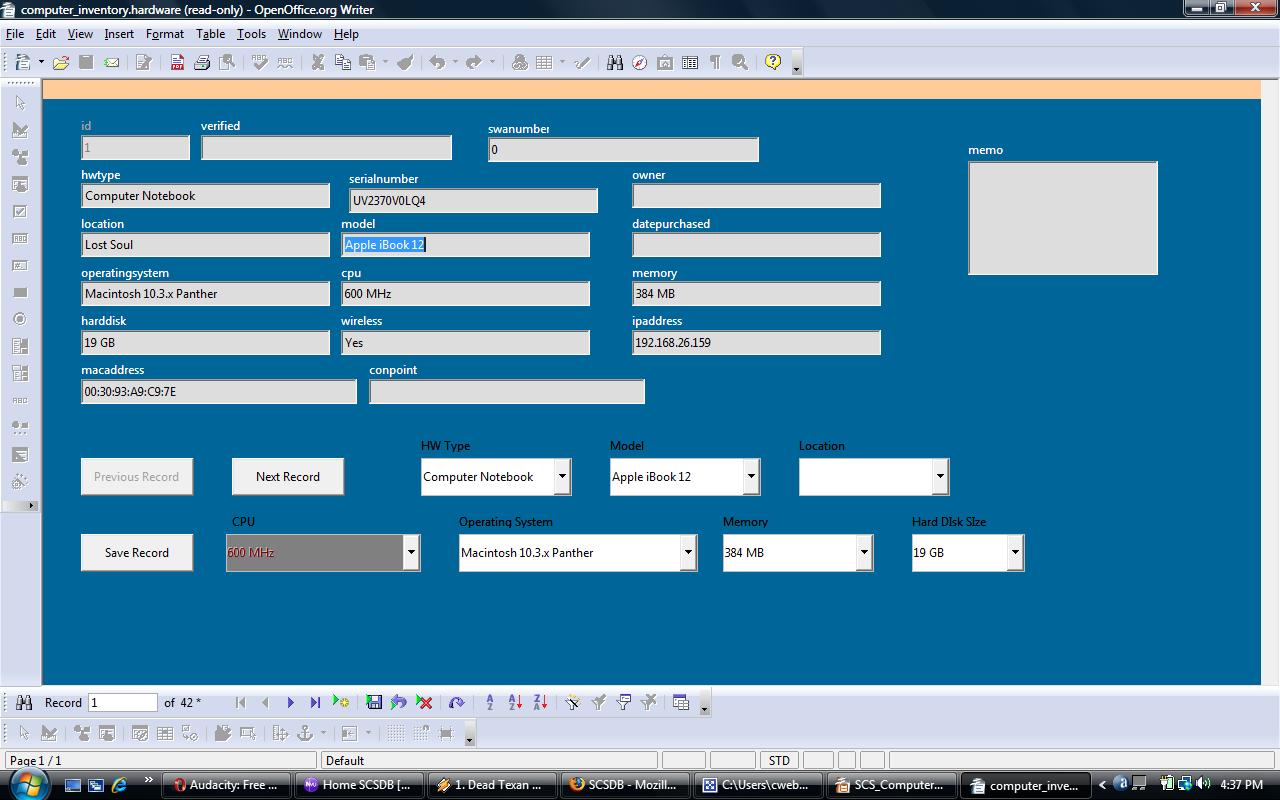Viewport: 1280px width, 800px height.
Task: Expand the HW Type dropdown
Action: [562, 477]
